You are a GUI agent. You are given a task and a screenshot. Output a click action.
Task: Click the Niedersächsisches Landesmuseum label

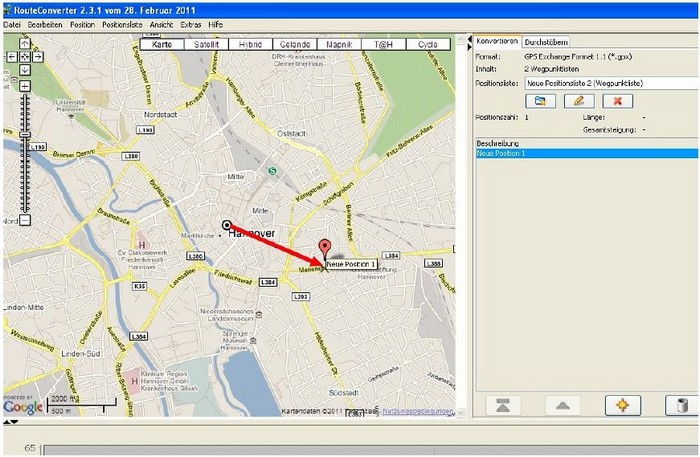[x=227, y=315]
